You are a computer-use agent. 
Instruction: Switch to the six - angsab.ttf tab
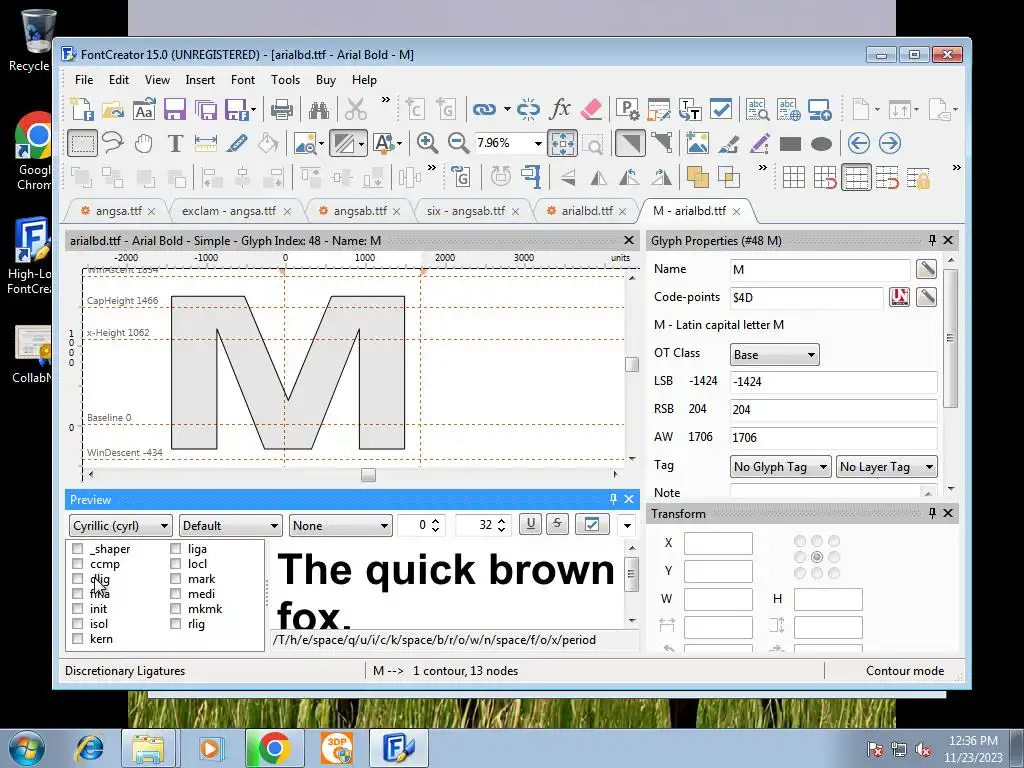tap(466, 211)
